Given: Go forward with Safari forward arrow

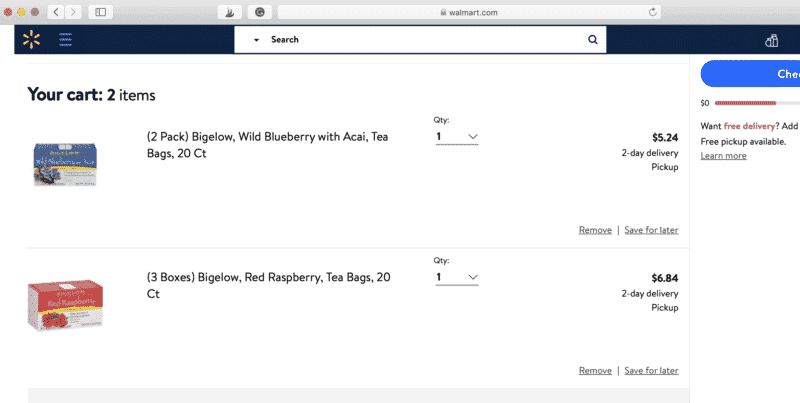Looking at the screenshot, I should (73, 12).
